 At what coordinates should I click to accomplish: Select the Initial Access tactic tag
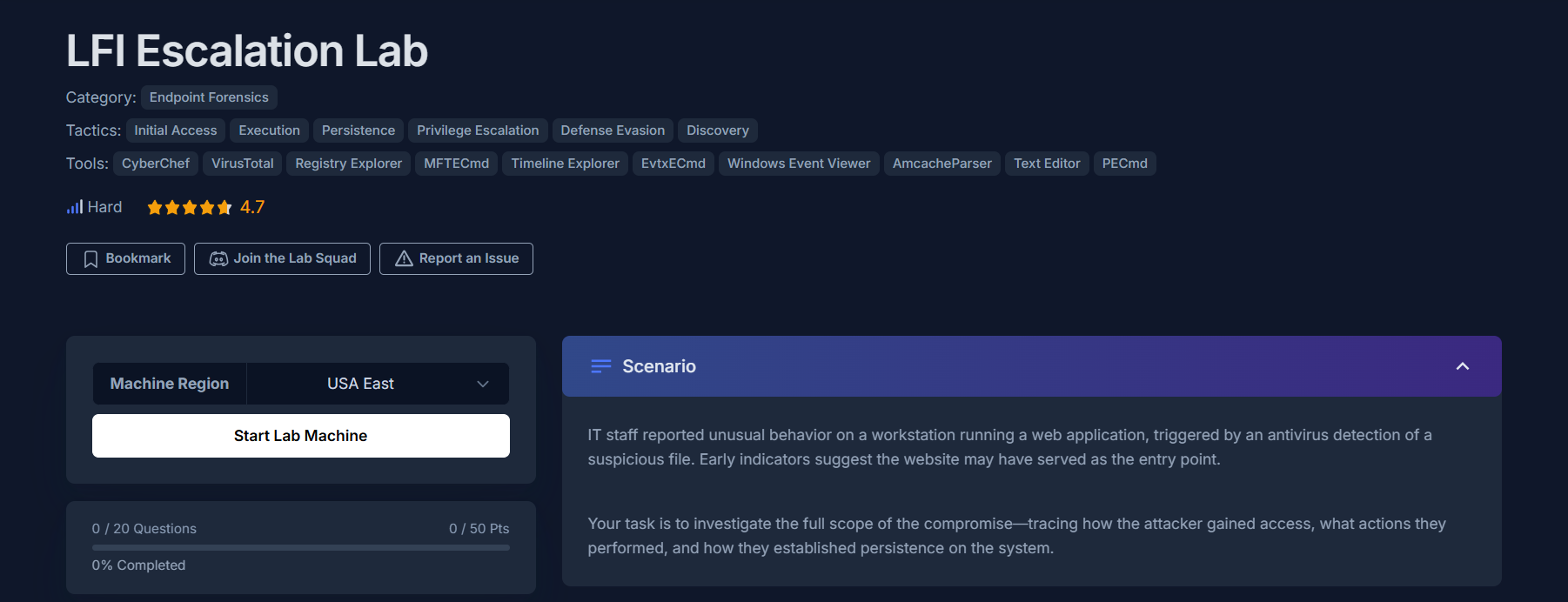click(x=176, y=130)
